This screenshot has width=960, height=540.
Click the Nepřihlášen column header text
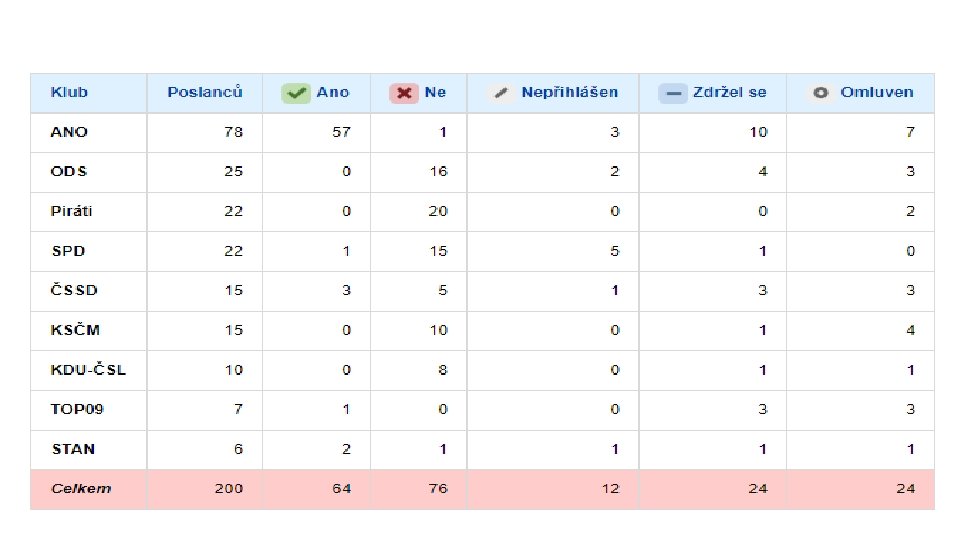[569, 92]
